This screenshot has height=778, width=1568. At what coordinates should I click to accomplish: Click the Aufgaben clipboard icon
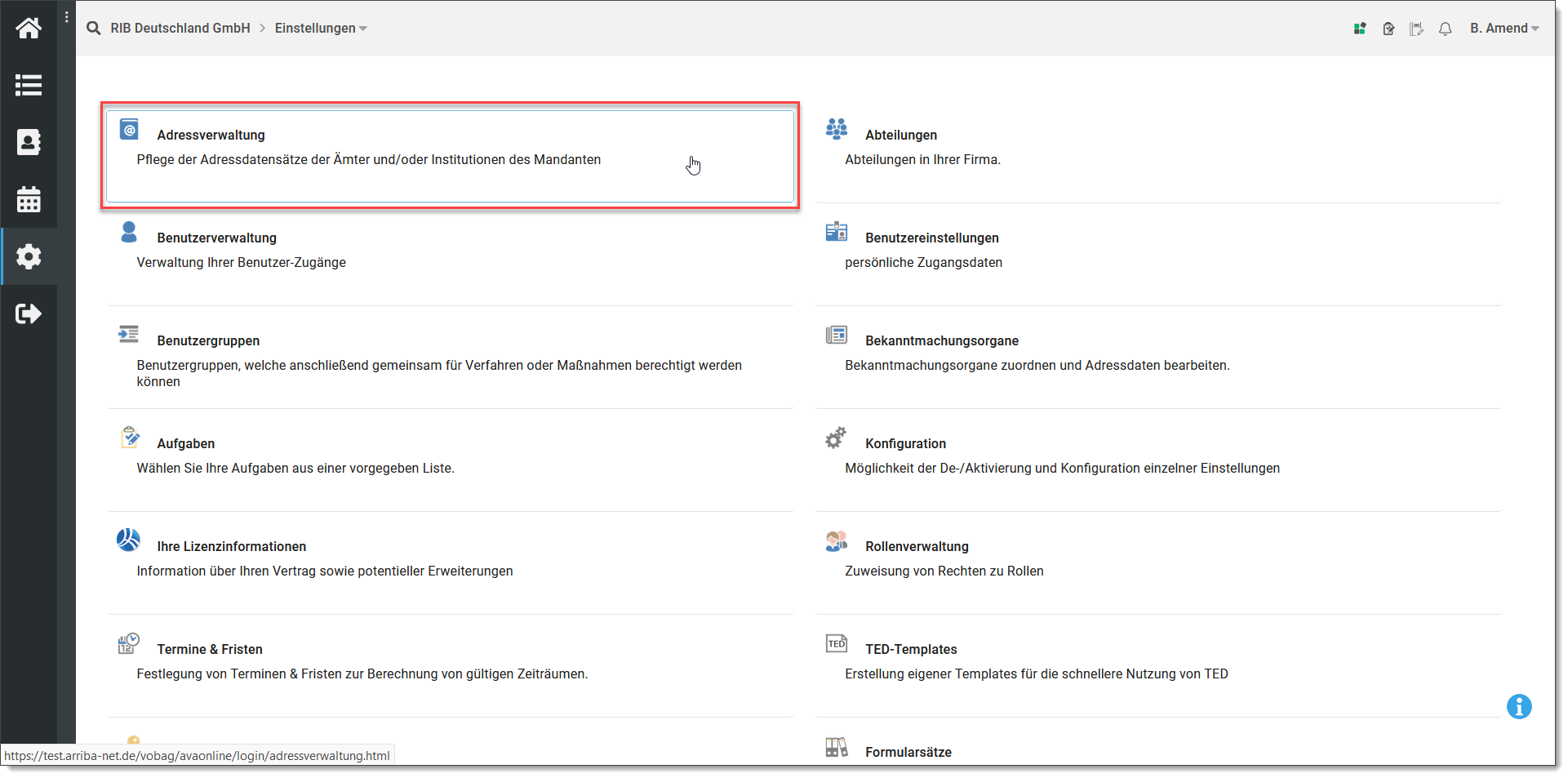click(130, 437)
